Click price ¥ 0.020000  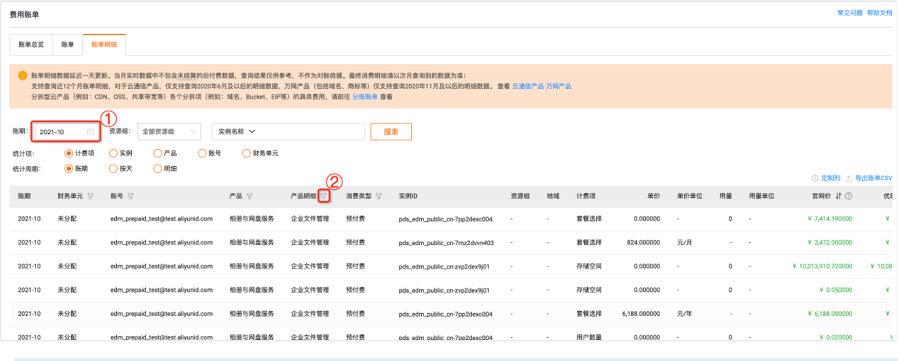coord(835,337)
